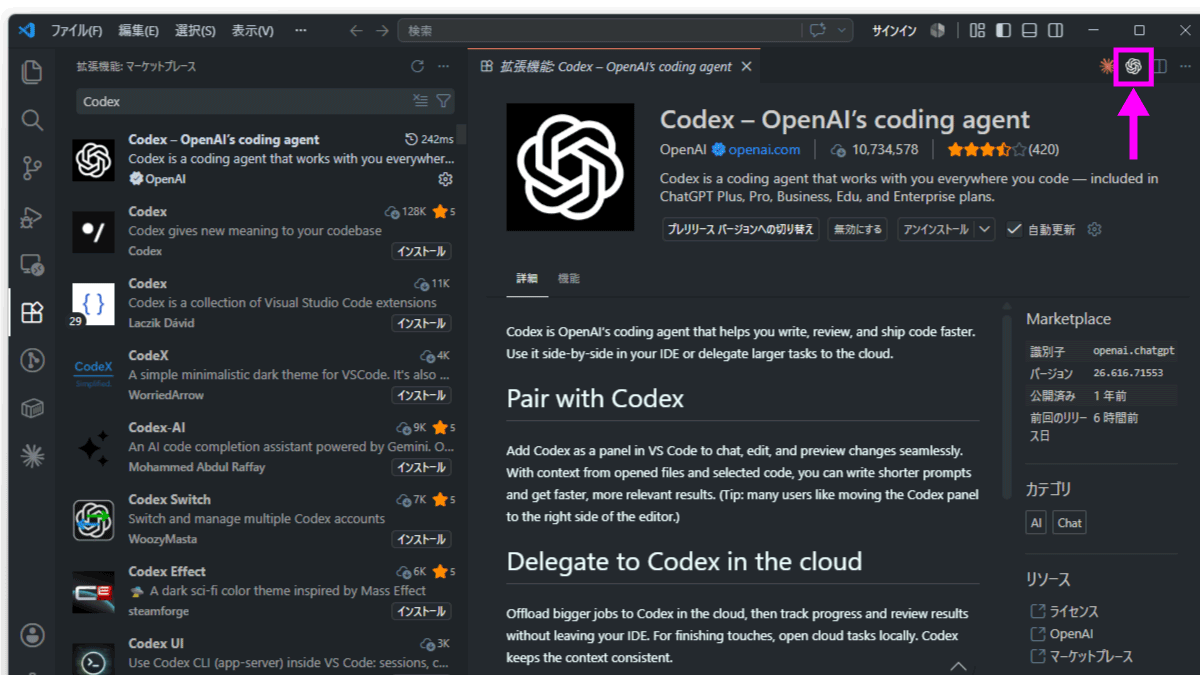Click the round icon beside サインイン
The height and width of the screenshot is (675, 1200).
click(x=938, y=31)
